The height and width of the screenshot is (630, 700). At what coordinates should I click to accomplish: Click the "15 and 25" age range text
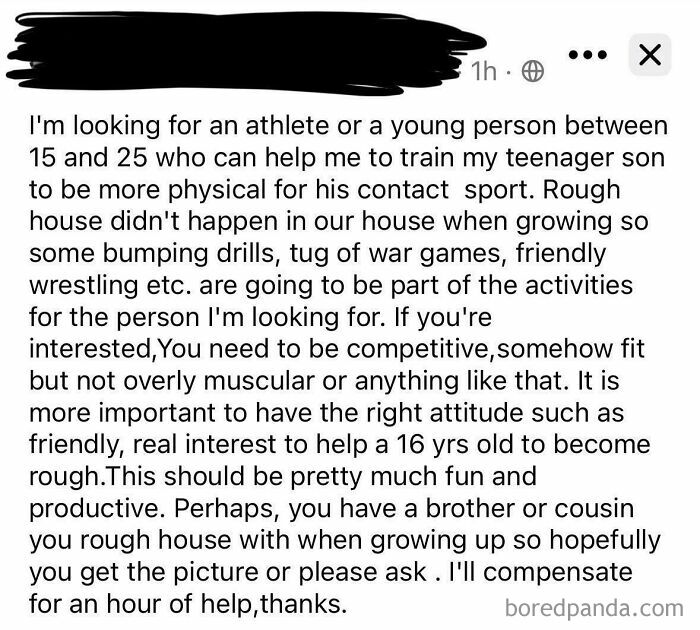click(88, 158)
